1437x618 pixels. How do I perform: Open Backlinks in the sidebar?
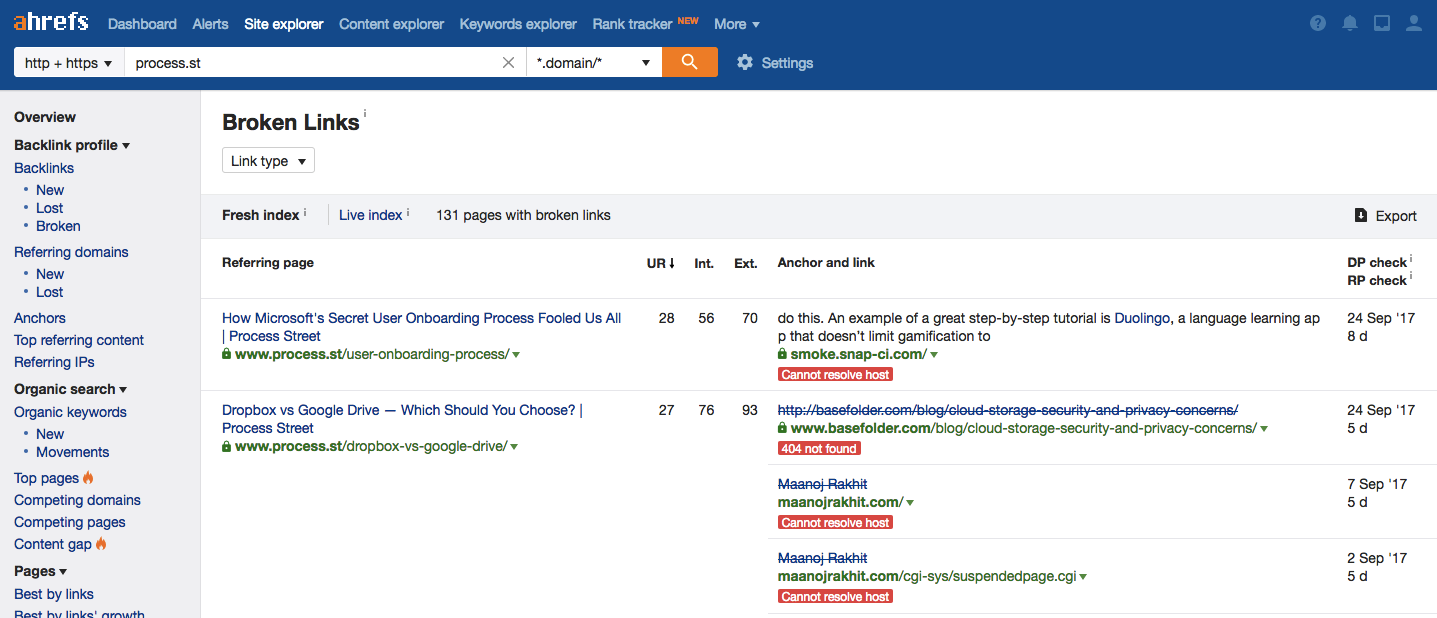click(44, 168)
